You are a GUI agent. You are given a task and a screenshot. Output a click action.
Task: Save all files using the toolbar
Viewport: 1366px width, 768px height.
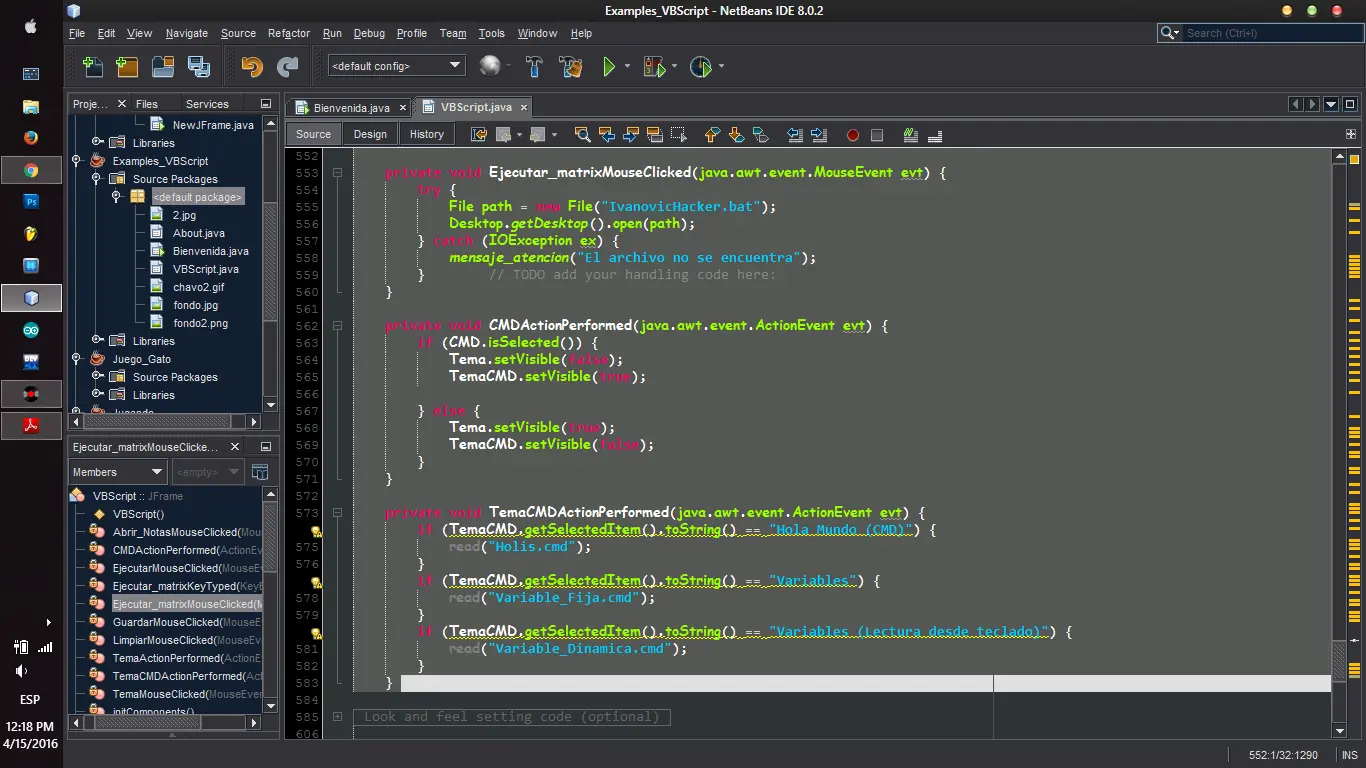199,67
